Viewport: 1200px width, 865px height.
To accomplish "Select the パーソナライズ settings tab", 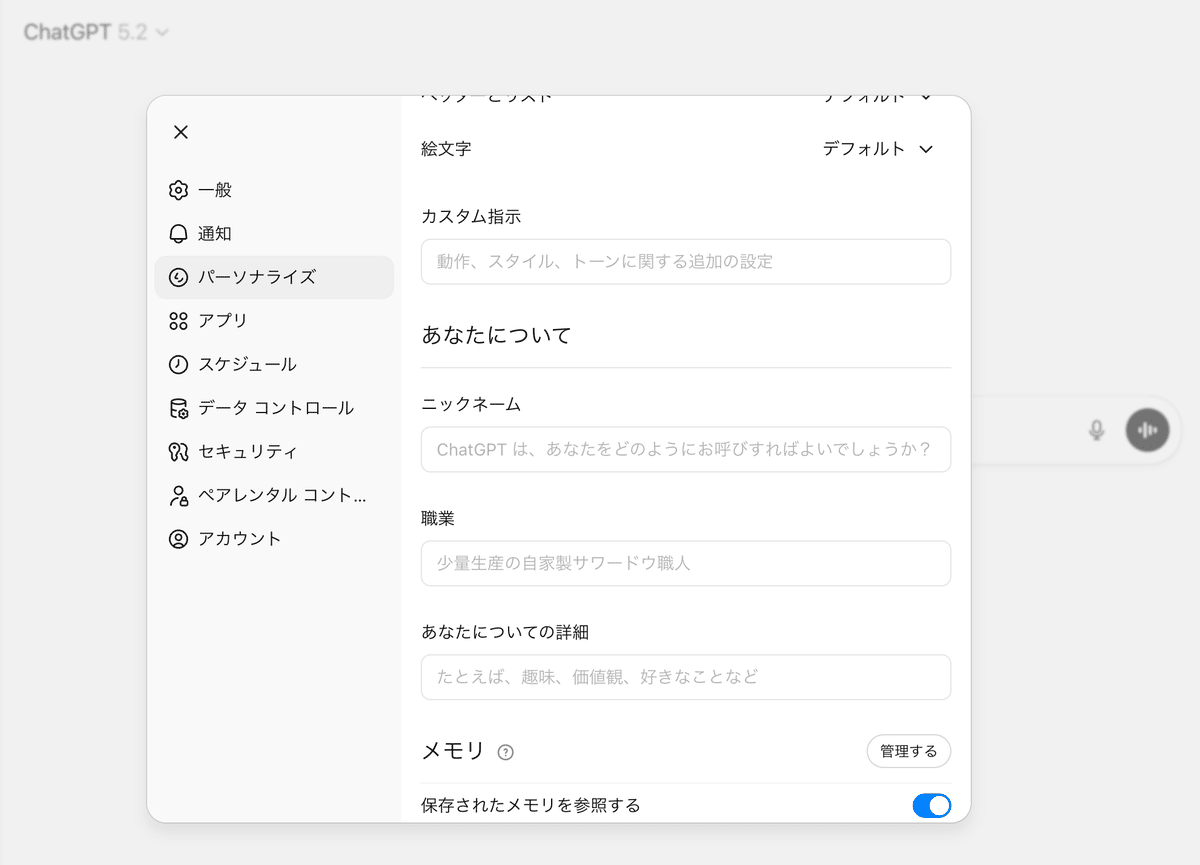I will tap(274, 277).
